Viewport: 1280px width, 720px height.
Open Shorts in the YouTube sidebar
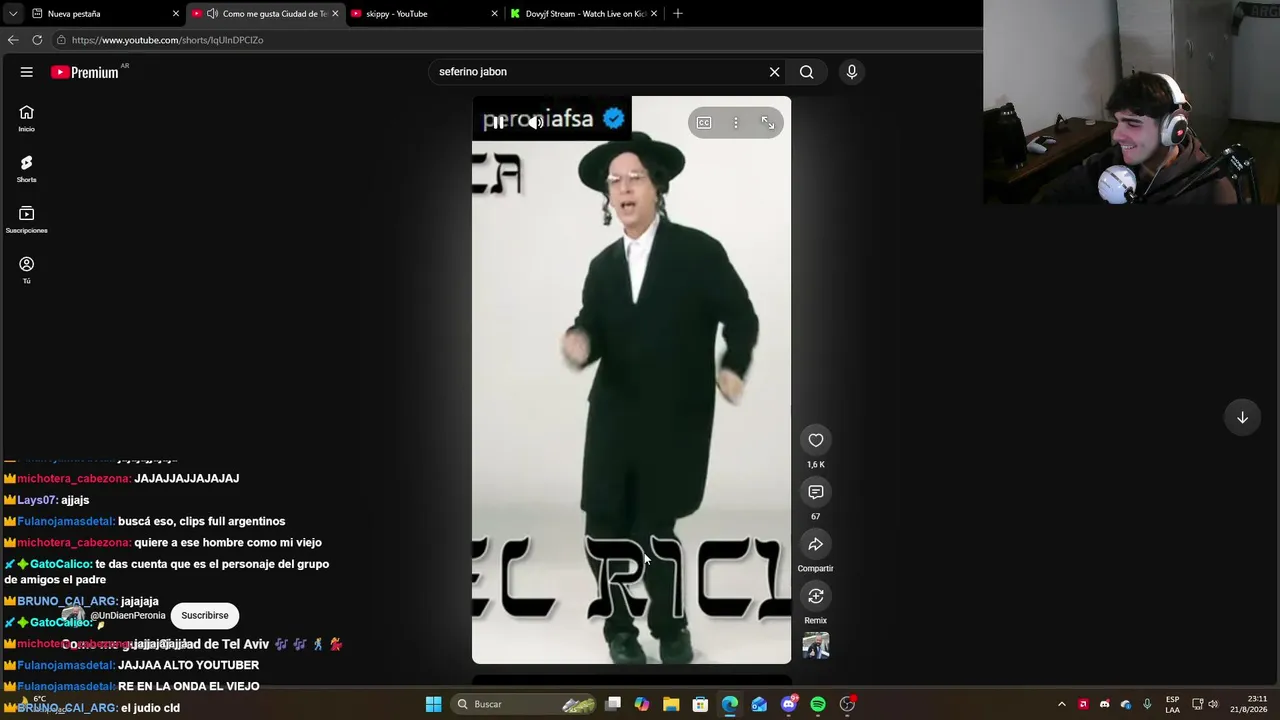26,168
